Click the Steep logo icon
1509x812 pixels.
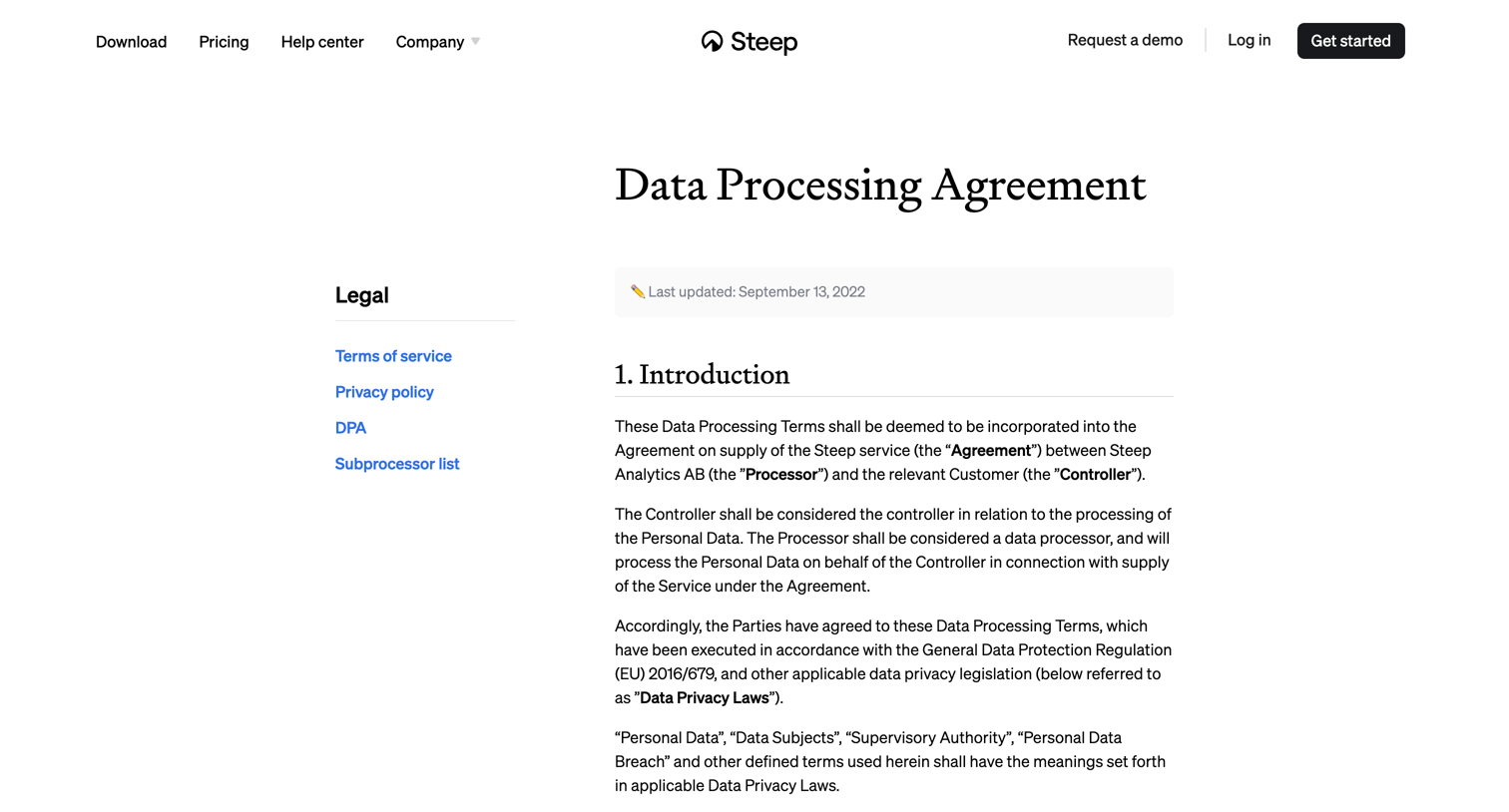[712, 41]
